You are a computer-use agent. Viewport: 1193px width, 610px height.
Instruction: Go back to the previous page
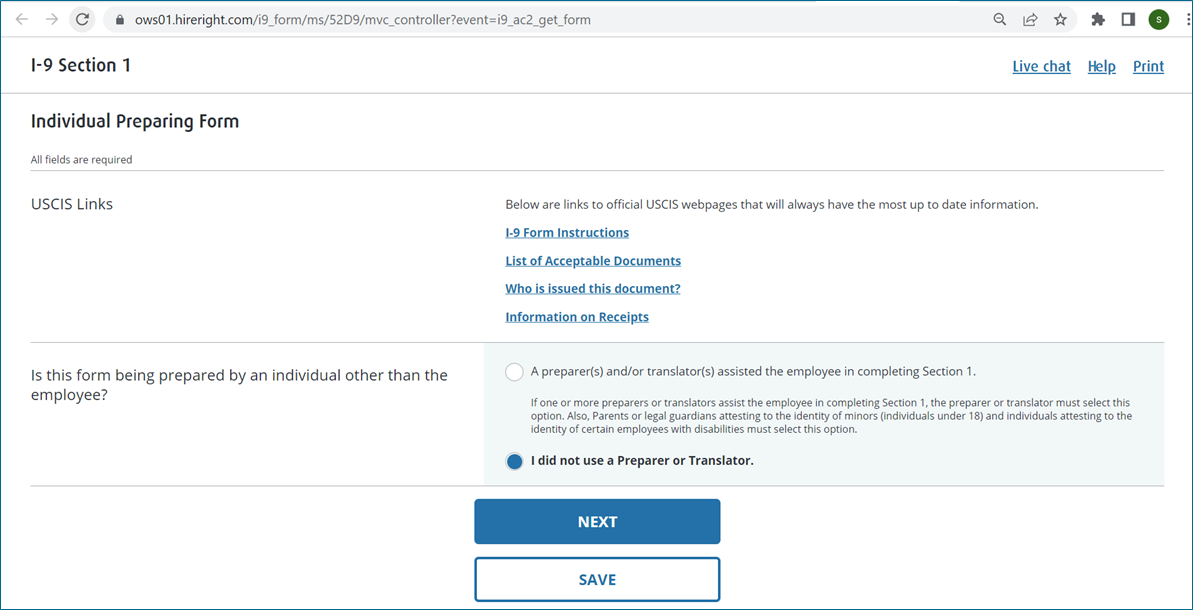tap(22, 19)
